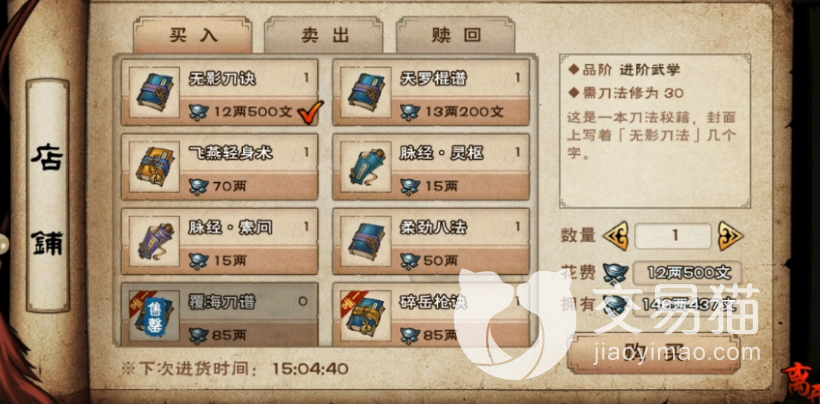This screenshot has height=404, width=820.
Task: Click the silver ingot next to 花费
Action: [616, 272]
